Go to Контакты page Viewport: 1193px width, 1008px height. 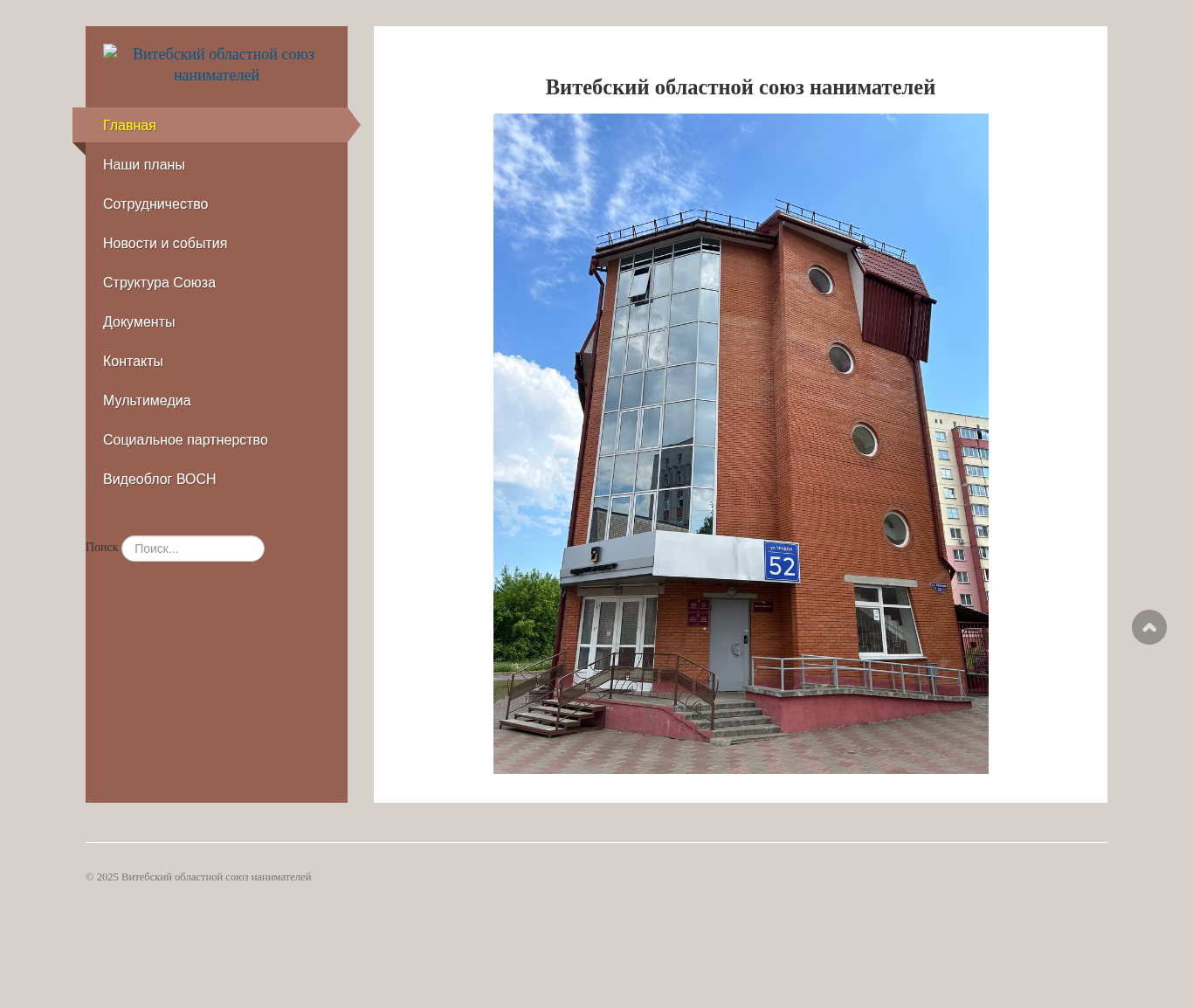coord(217,361)
